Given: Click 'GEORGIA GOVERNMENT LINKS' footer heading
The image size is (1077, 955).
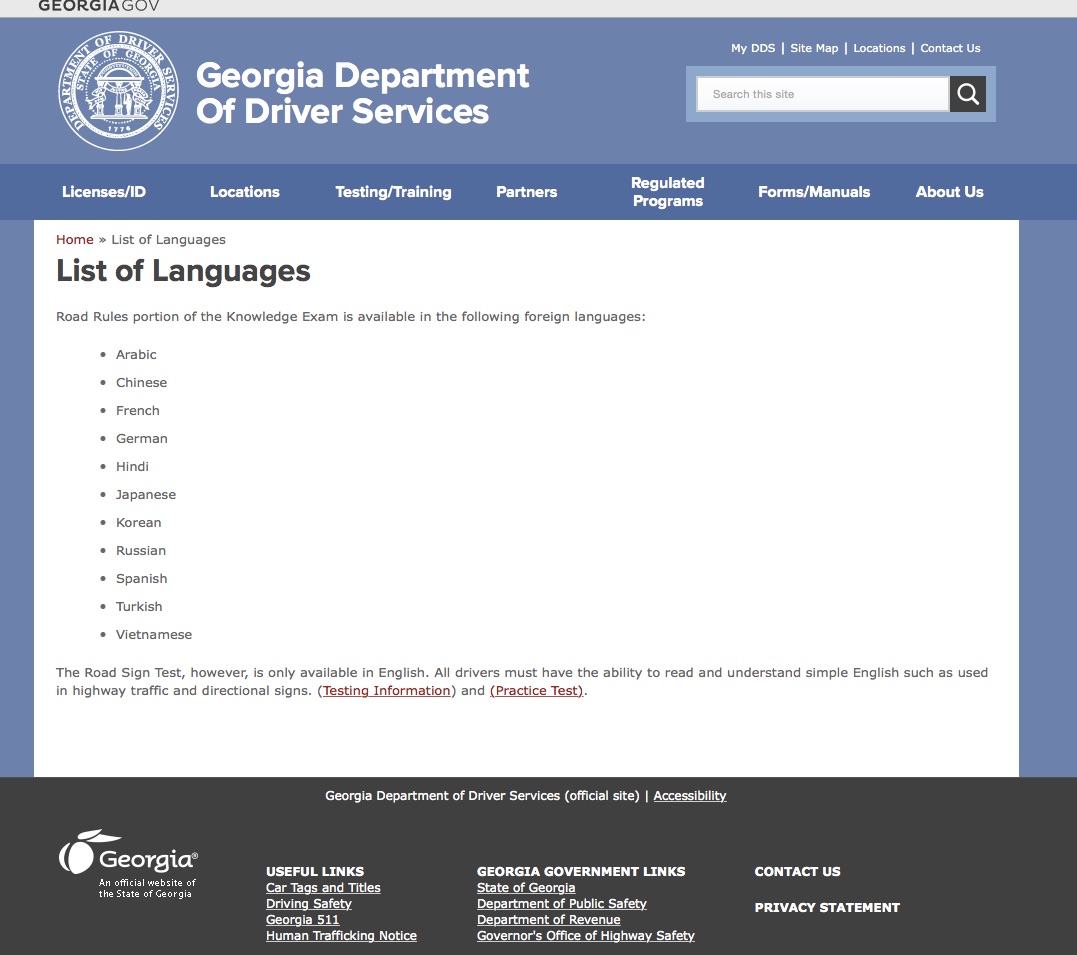Looking at the screenshot, I should click(581, 871).
